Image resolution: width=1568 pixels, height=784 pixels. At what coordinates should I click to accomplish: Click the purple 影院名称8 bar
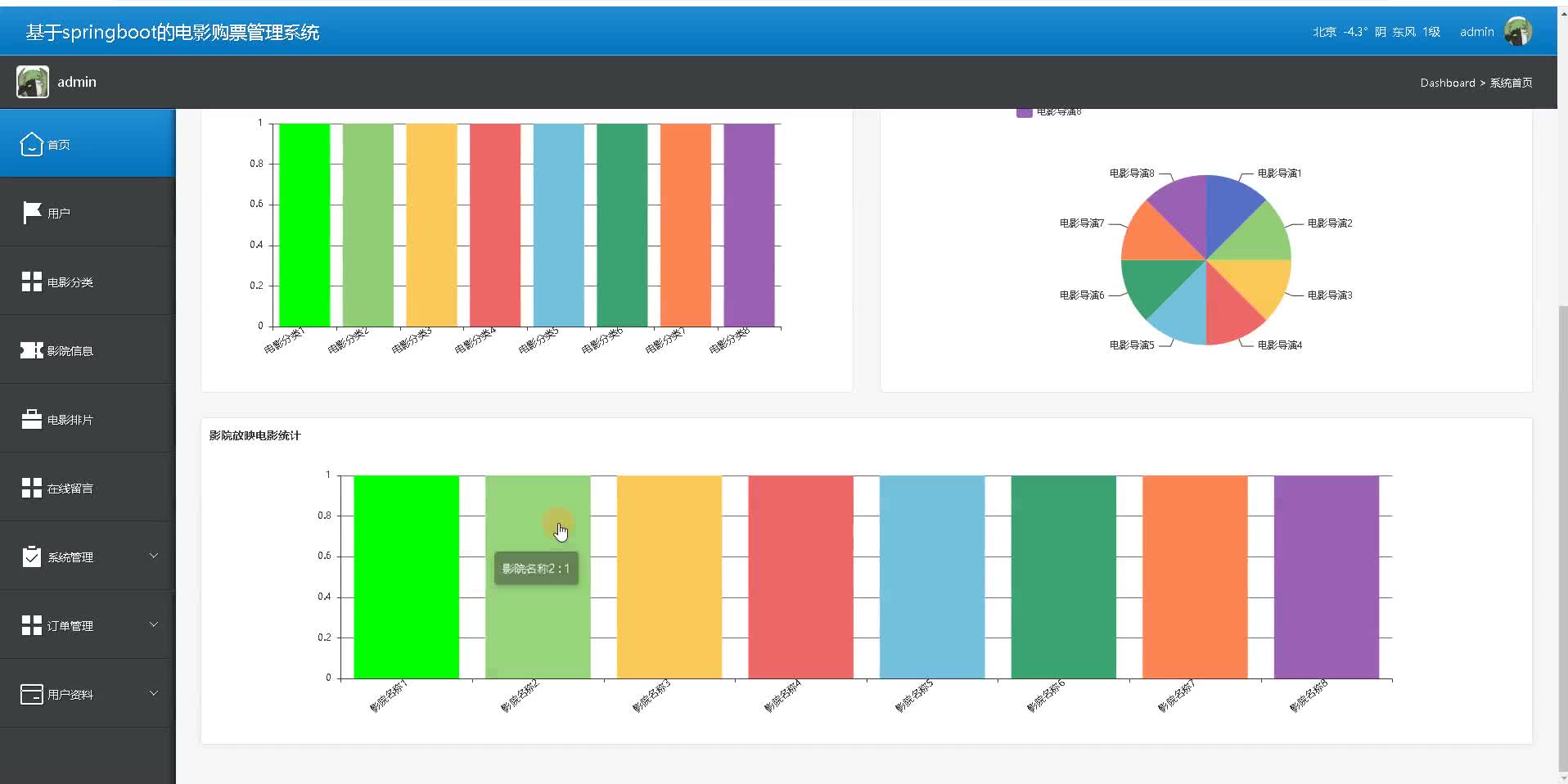[x=1326, y=577]
